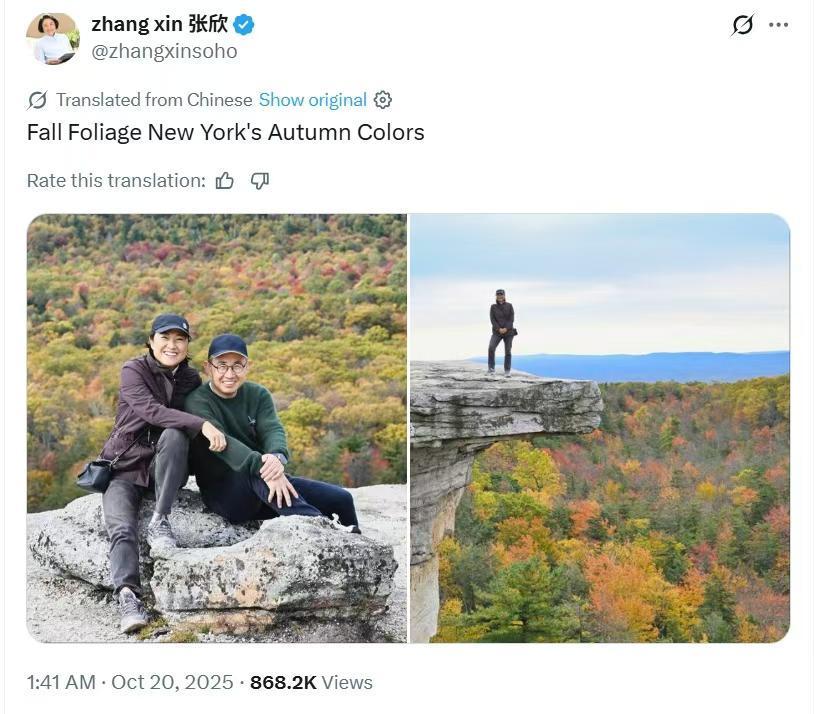The image size is (836, 714).
Task: Open translation settings gear icon
Action: pyautogui.click(x=383, y=100)
